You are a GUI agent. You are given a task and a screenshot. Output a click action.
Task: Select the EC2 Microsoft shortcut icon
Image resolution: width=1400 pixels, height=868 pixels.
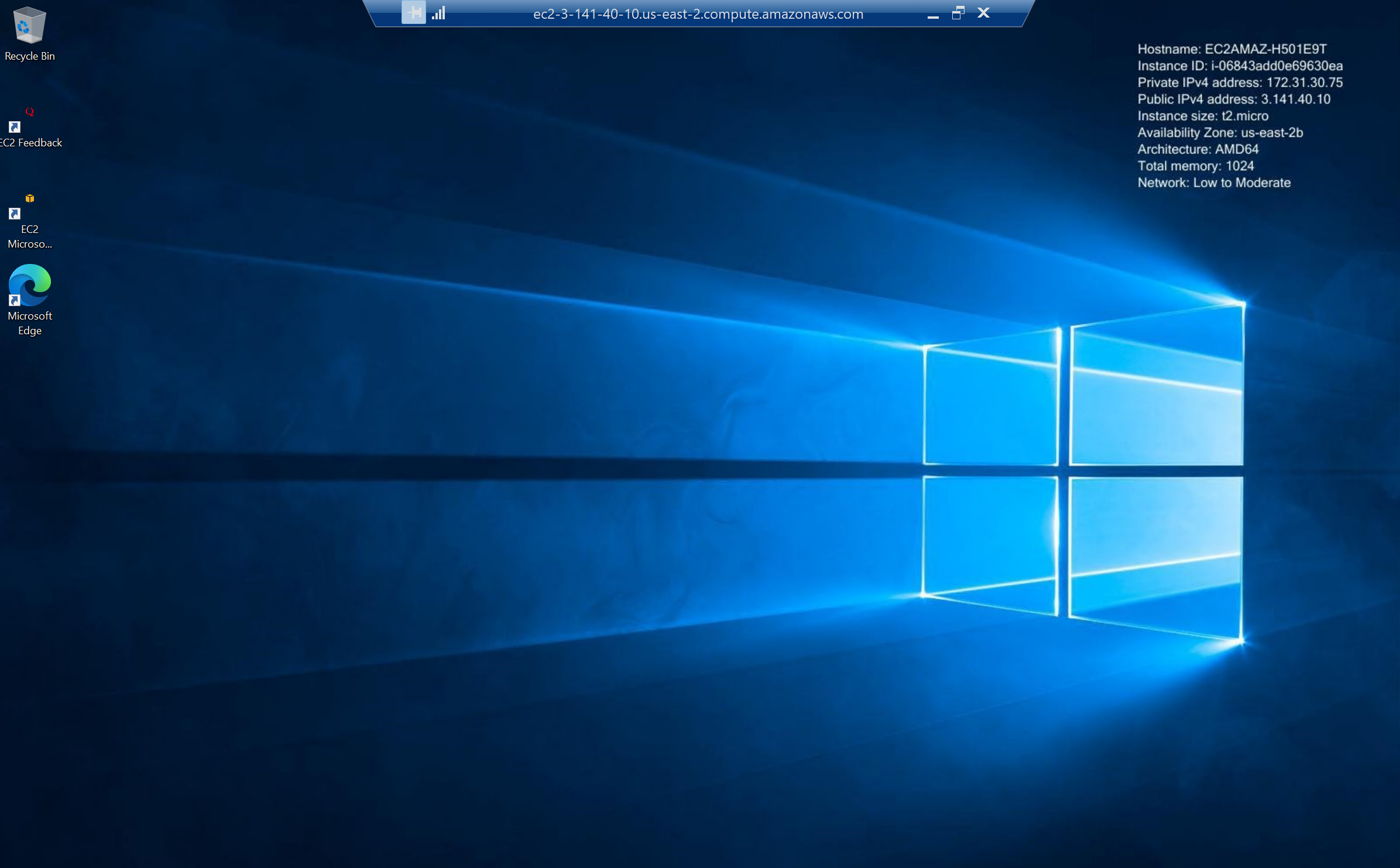click(29, 221)
